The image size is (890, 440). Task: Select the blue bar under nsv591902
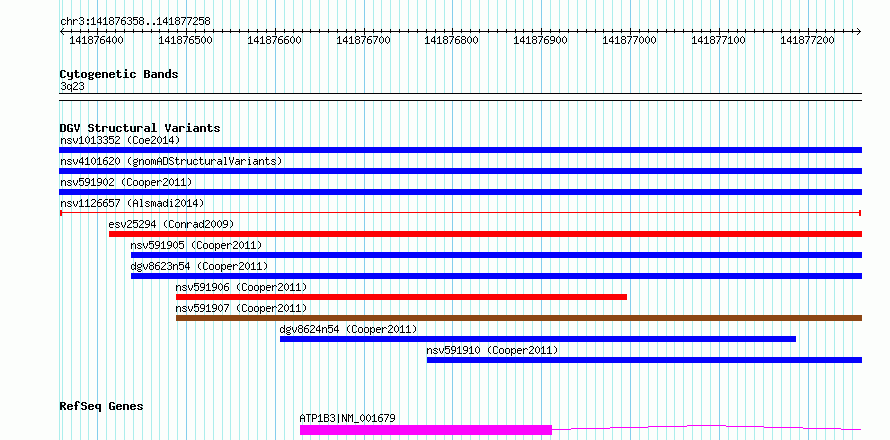[x=460, y=192]
